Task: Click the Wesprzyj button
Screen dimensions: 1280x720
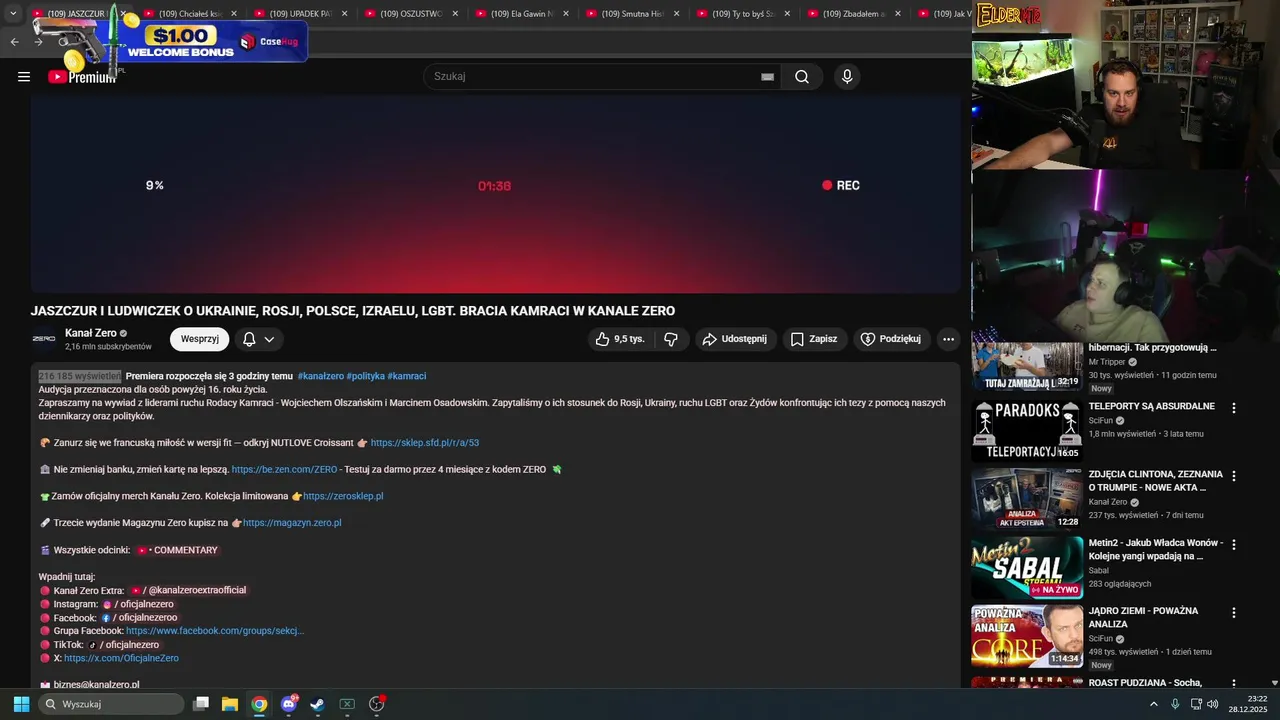Action: coord(199,339)
